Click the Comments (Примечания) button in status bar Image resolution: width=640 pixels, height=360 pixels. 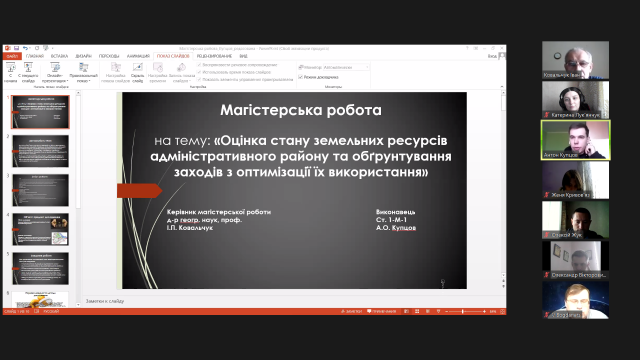[x=382, y=311]
